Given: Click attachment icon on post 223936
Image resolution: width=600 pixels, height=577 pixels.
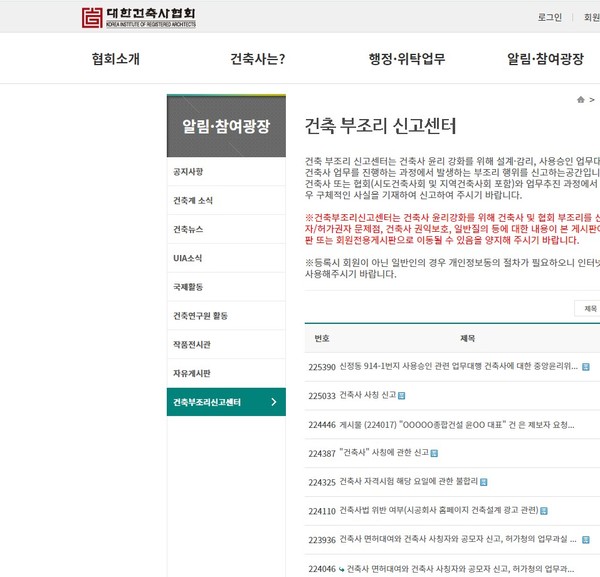Looking at the screenshot, I should pos(585,540).
